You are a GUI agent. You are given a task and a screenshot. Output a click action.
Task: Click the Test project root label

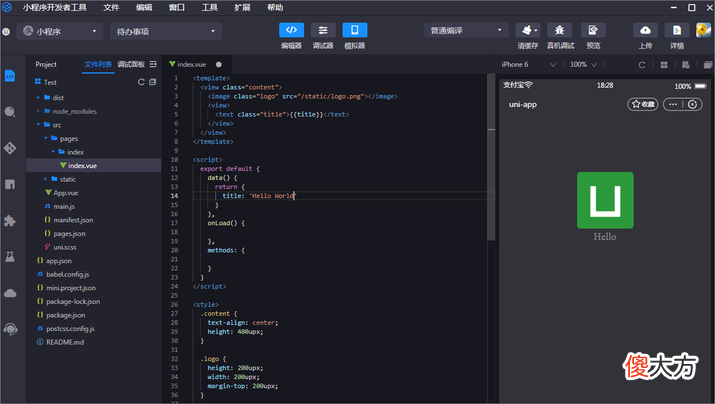pos(50,82)
